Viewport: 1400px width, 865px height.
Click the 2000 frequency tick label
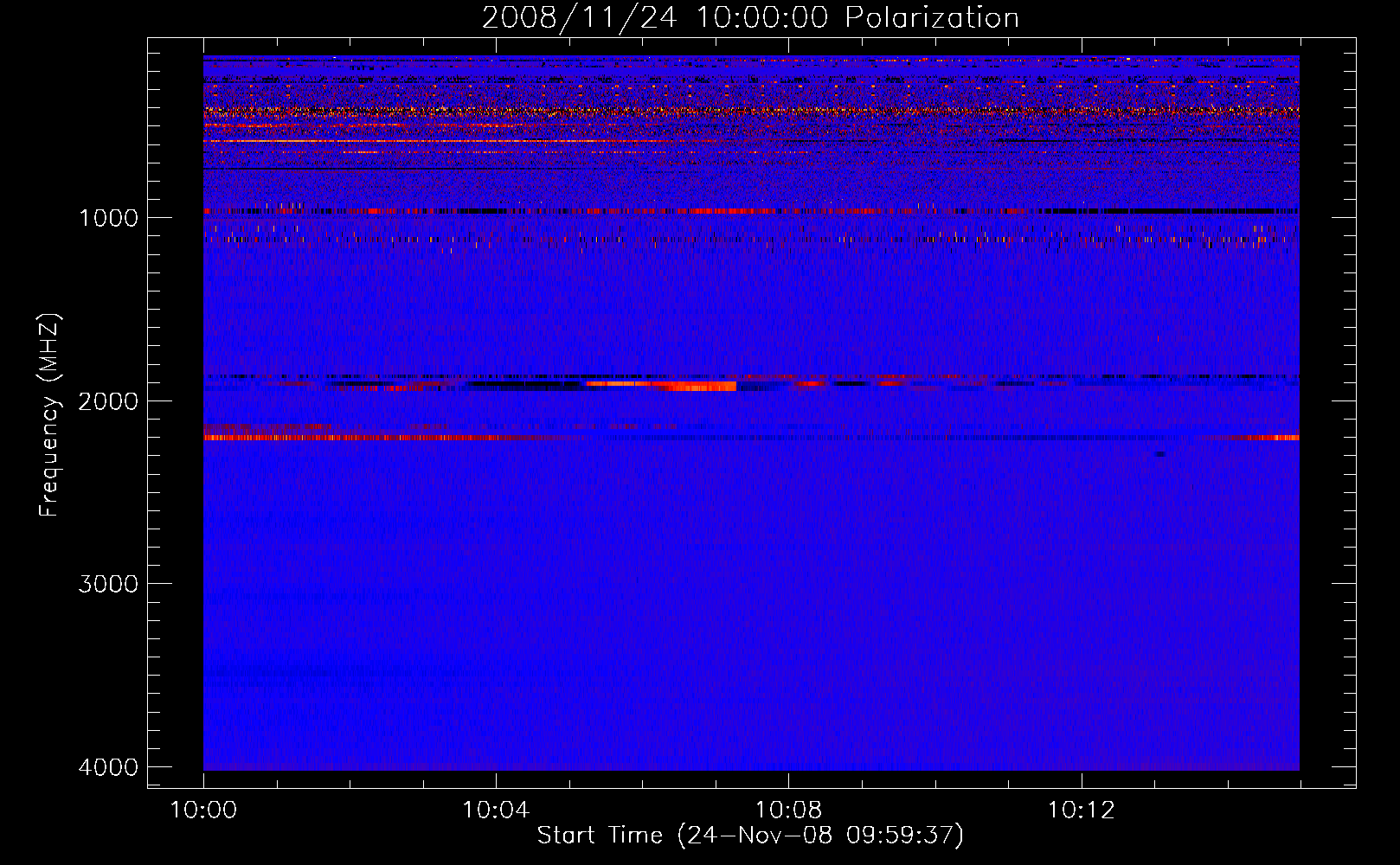(x=108, y=400)
